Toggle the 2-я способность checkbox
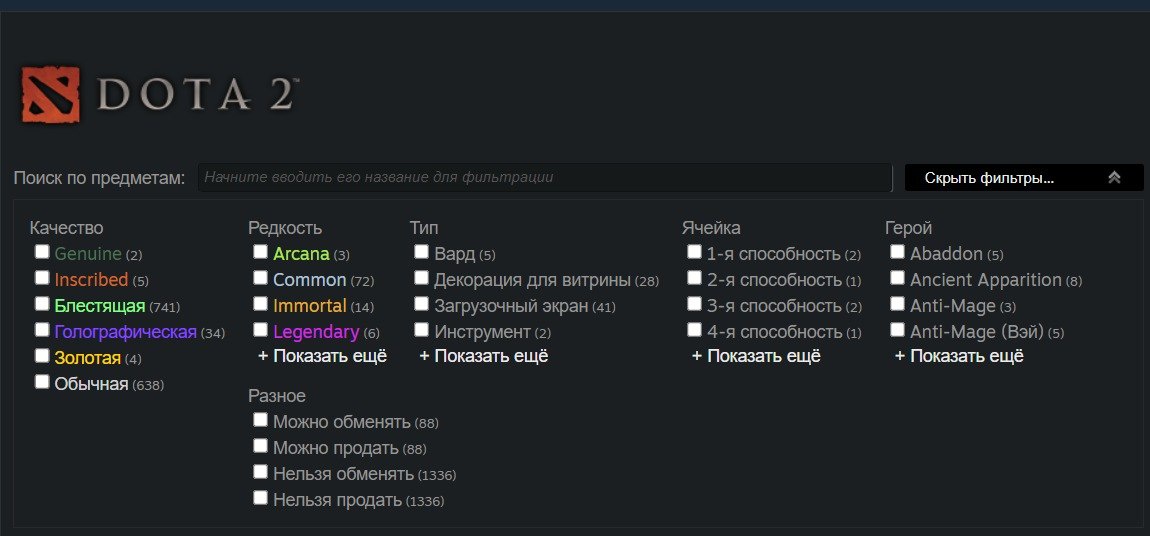Viewport: 1150px width, 536px height. [694, 278]
